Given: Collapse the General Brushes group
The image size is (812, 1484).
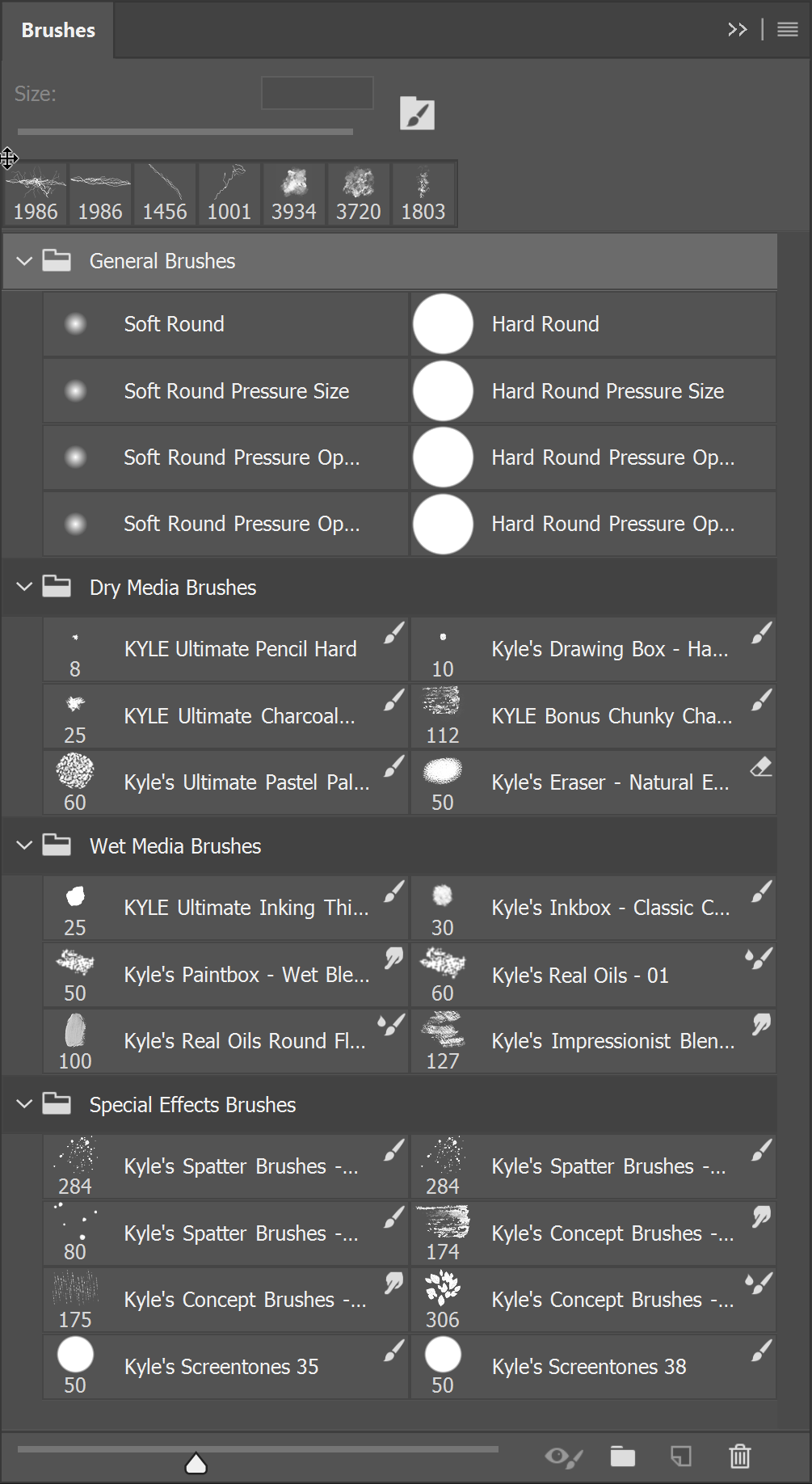Looking at the screenshot, I should pyautogui.click(x=23, y=261).
